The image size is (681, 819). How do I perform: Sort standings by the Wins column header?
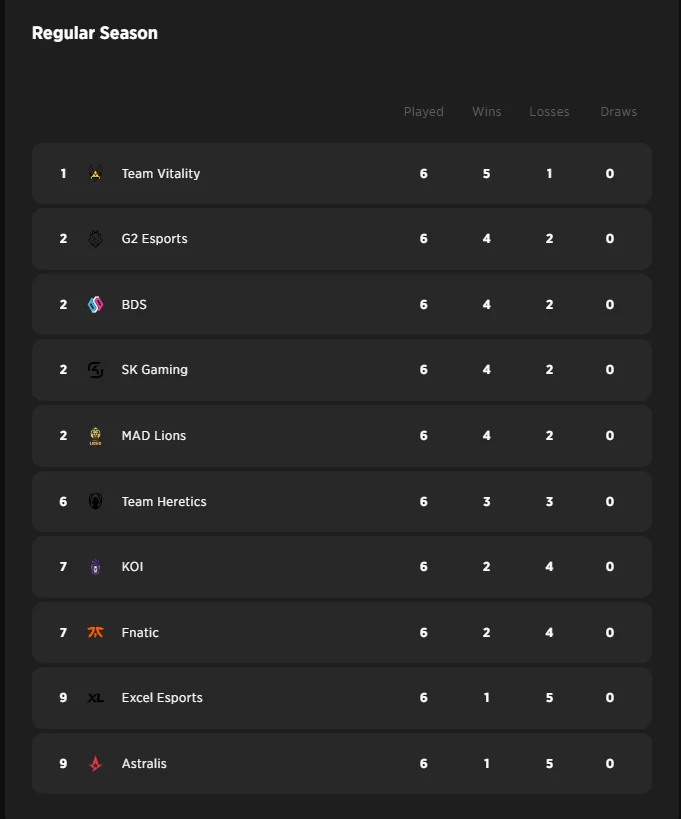pos(486,111)
